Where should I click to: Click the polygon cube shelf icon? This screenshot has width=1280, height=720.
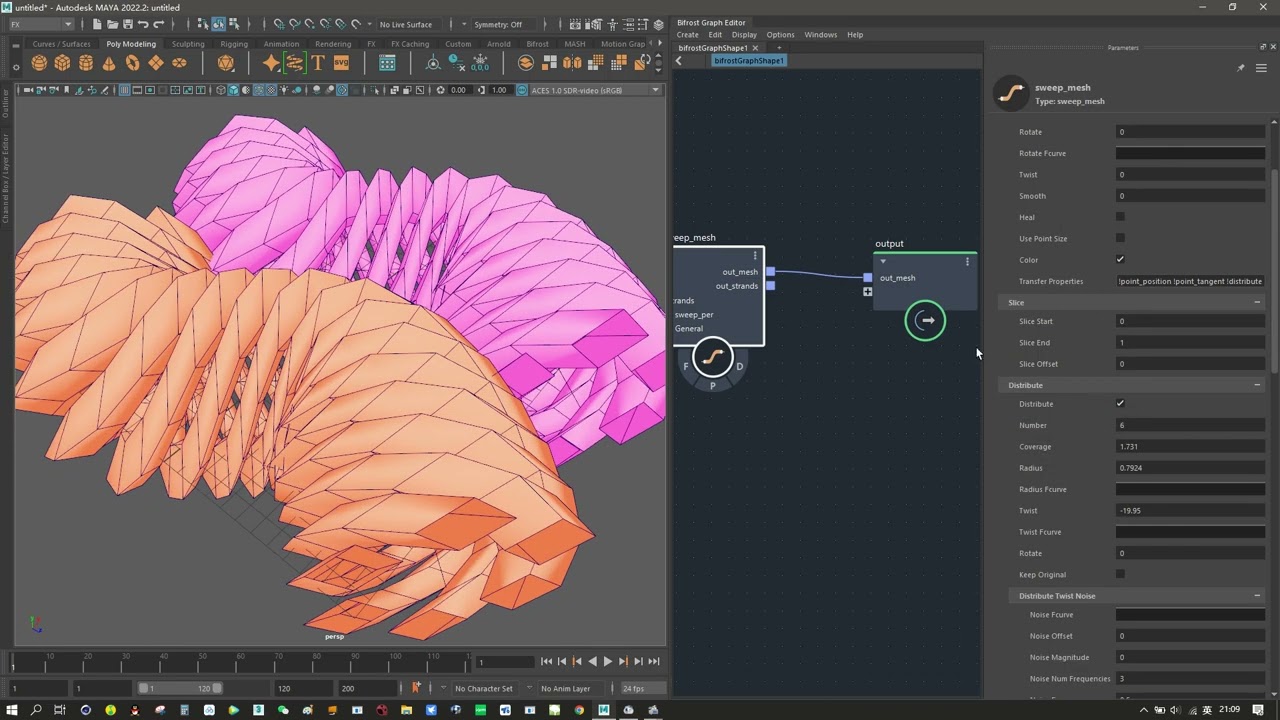tap(62, 63)
